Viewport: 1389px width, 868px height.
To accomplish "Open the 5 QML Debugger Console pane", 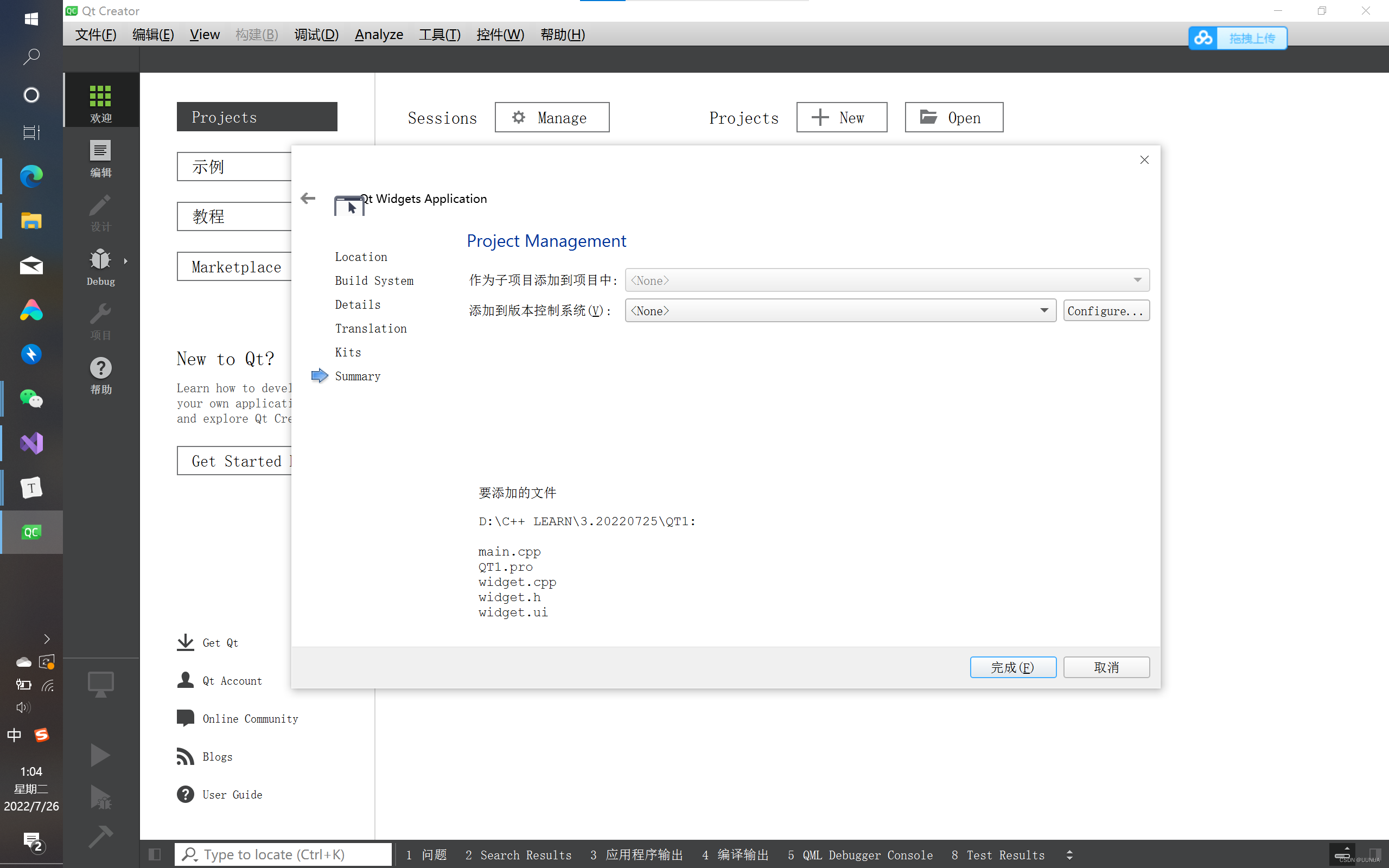I will (x=860, y=855).
